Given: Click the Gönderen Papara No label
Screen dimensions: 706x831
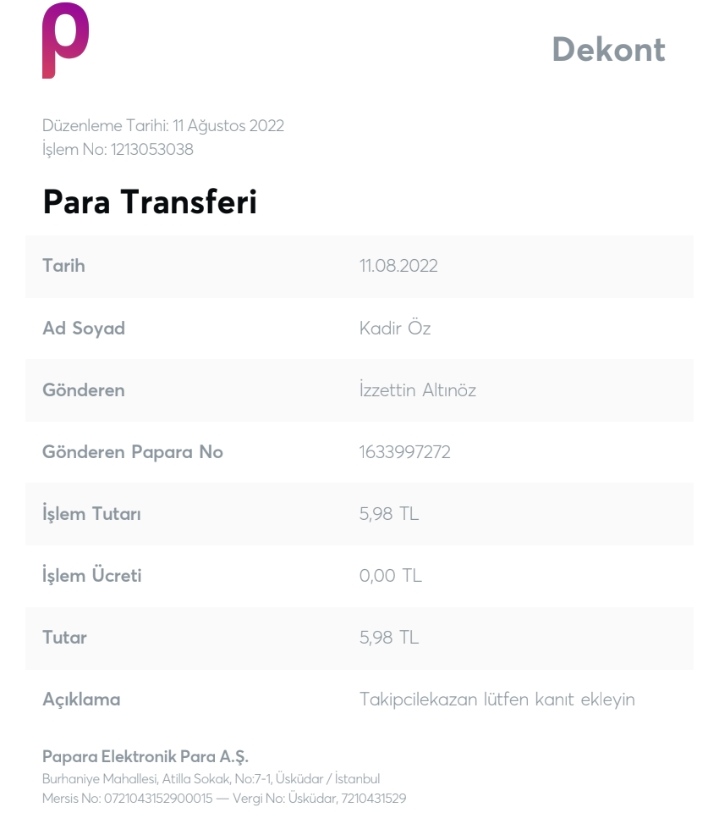Looking at the screenshot, I should click(133, 452).
